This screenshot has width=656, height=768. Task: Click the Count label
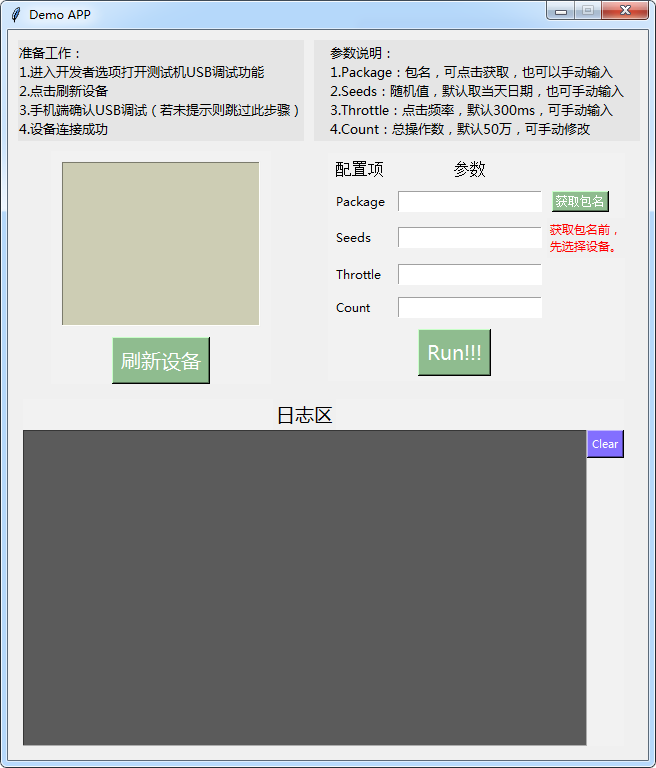tap(353, 308)
